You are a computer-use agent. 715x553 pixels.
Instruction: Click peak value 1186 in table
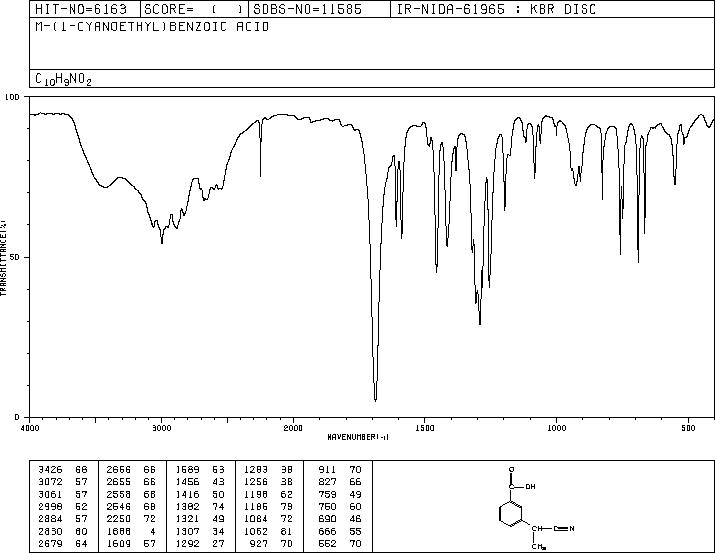(x=256, y=506)
